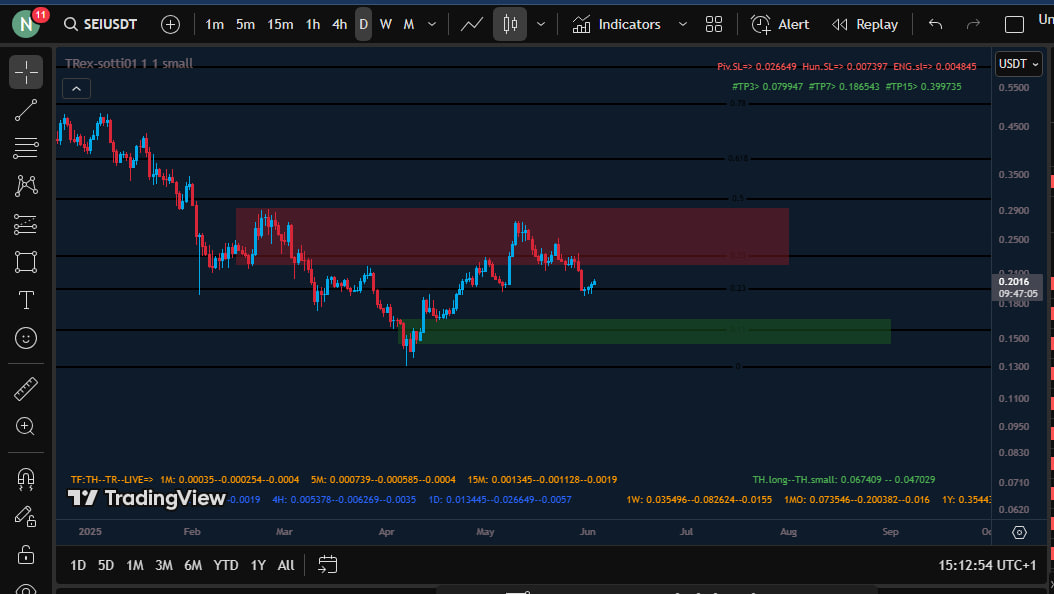The height and width of the screenshot is (594, 1054).
Task: Click the Replay button
Action: 865,24
